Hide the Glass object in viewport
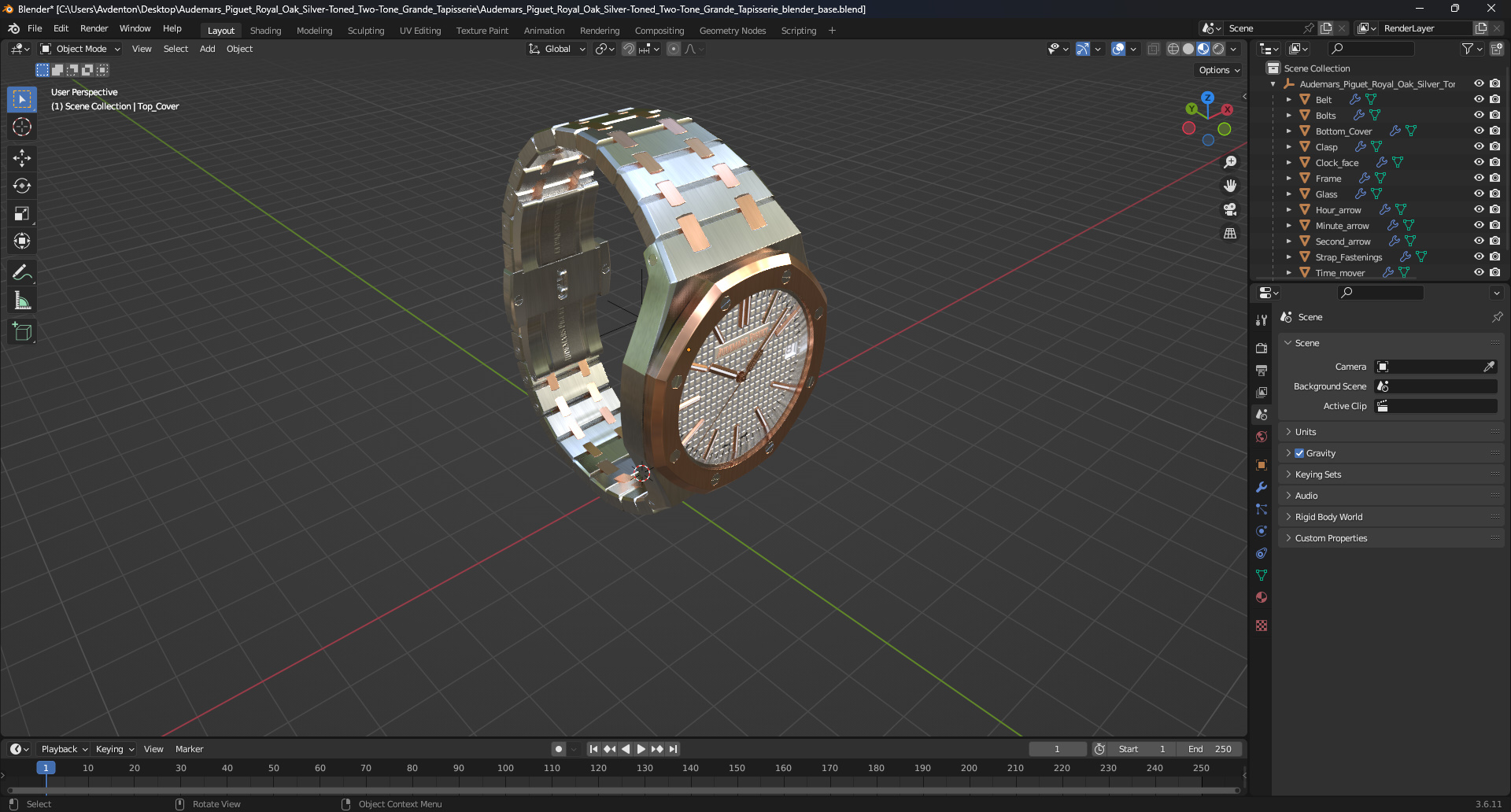The height and width of the screenshot is (812, 1511). [x=1479, y=194]
